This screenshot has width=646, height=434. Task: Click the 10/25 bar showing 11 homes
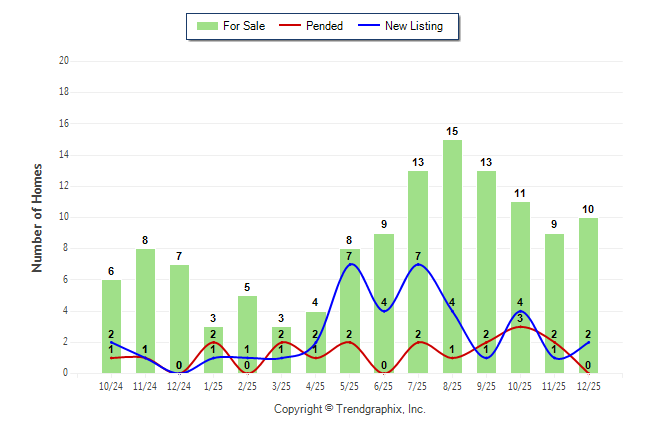(x=520, y=287)
